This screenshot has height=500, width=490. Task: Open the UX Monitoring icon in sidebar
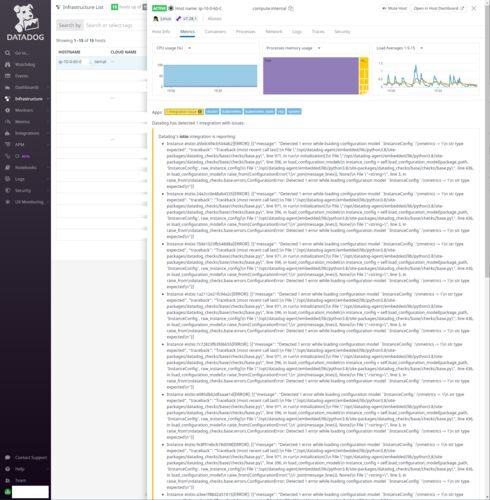(7, 202)
